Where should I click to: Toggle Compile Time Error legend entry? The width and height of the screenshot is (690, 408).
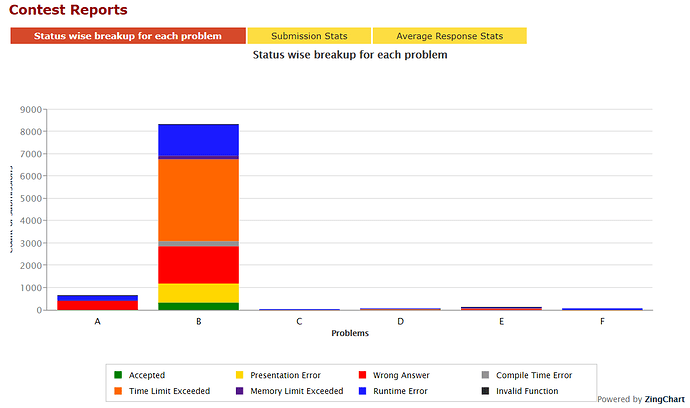pyautogui.click(x=527, y=375)
